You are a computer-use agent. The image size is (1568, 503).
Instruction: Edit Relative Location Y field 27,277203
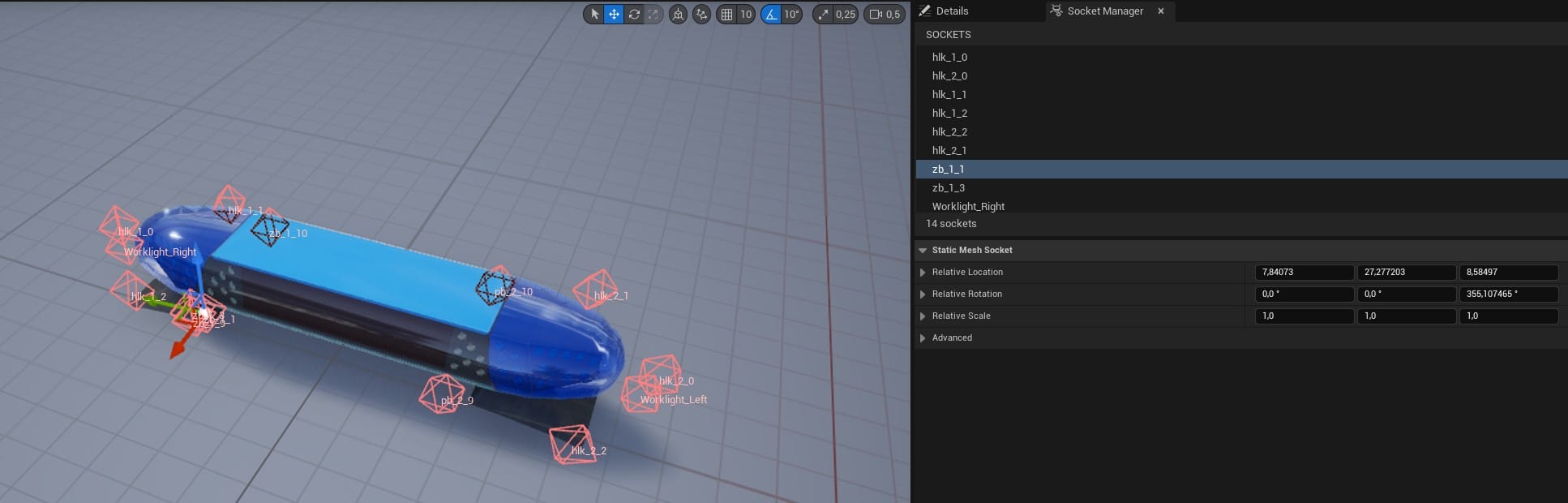1406,272
